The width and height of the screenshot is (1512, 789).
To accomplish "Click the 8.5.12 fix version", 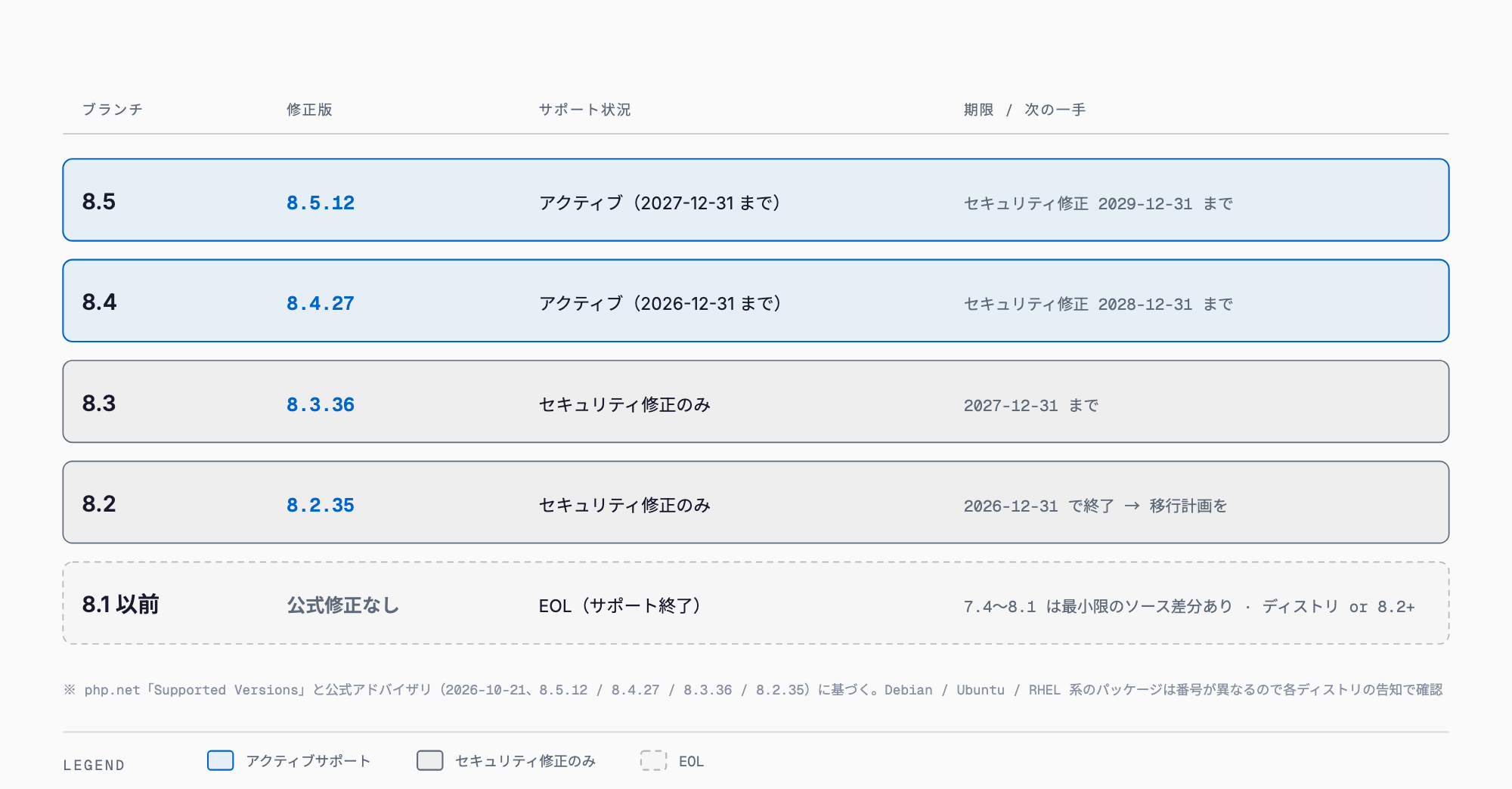I will [x=321, y=203].
